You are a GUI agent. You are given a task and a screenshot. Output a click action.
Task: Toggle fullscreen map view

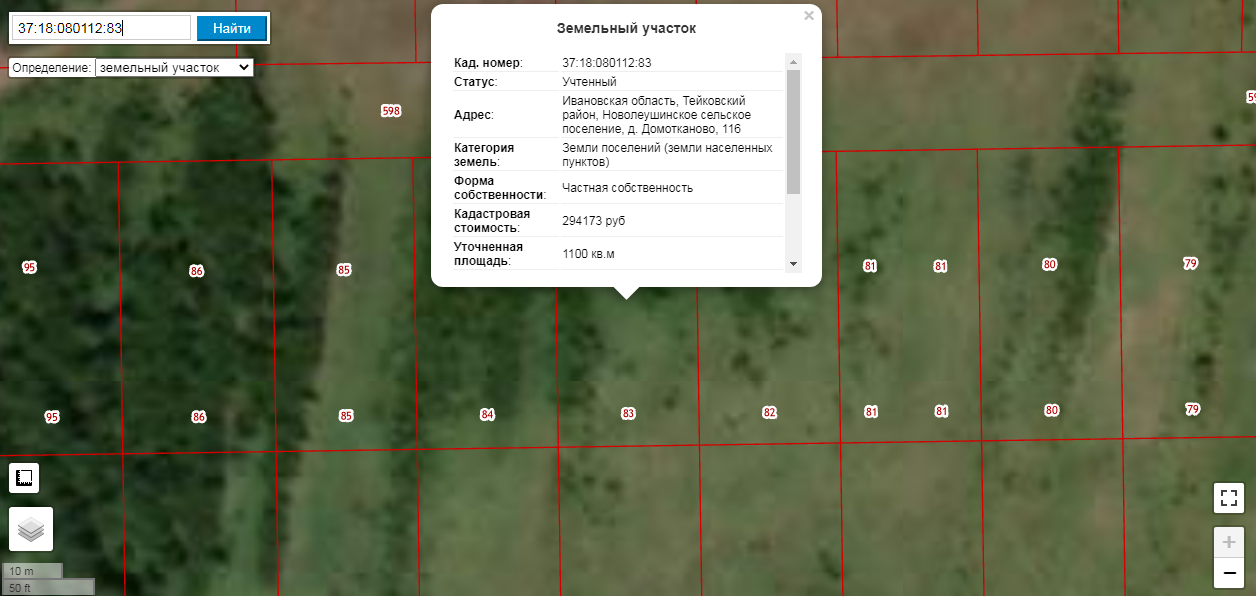[1229, 497]
